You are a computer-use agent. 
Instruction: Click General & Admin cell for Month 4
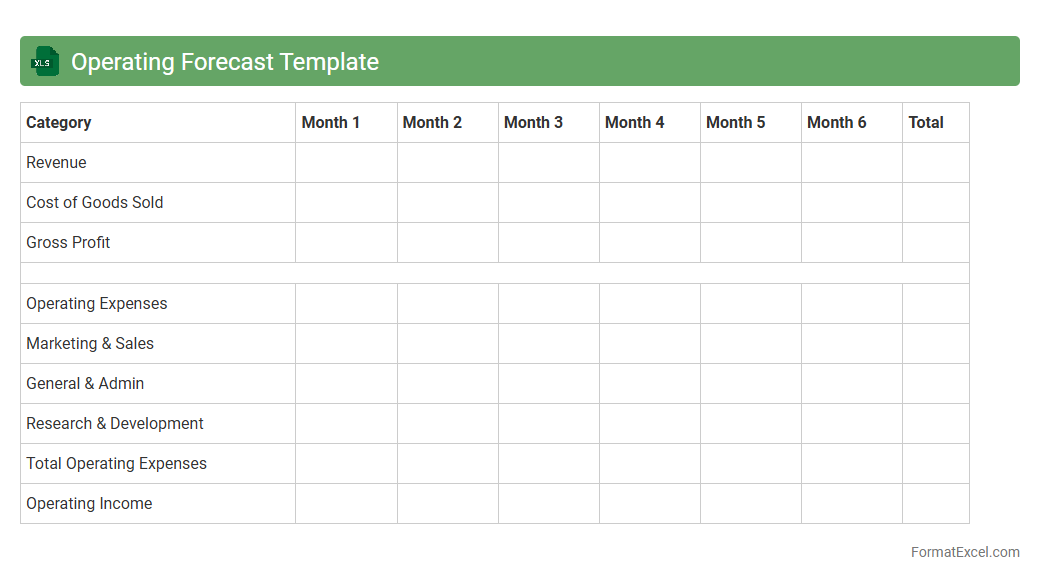649,384
